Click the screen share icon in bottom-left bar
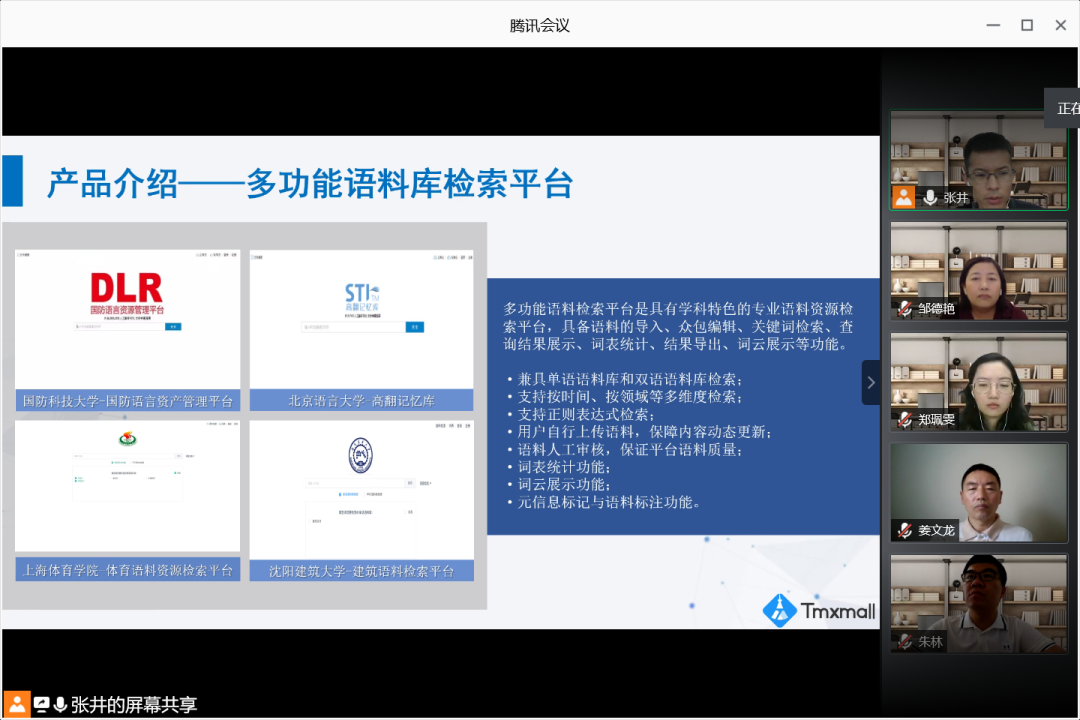This screenshot has height=720, width=1080. point(42,704)
